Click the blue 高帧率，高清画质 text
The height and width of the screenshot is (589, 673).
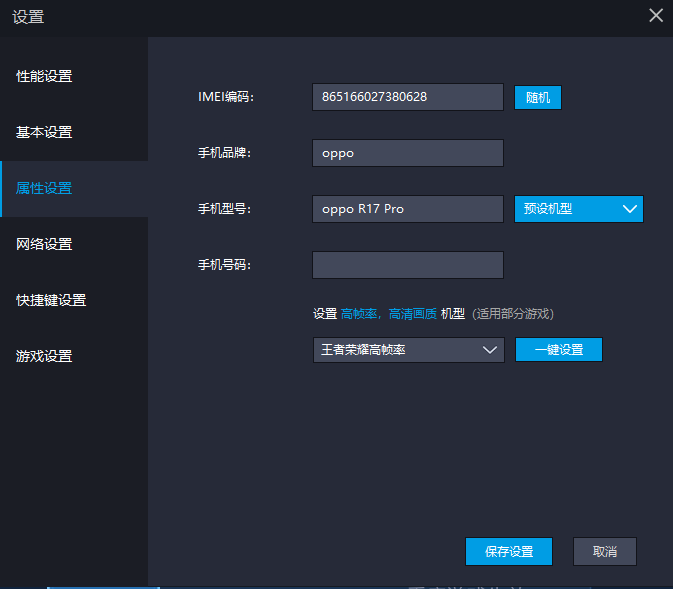pos(388,314)
